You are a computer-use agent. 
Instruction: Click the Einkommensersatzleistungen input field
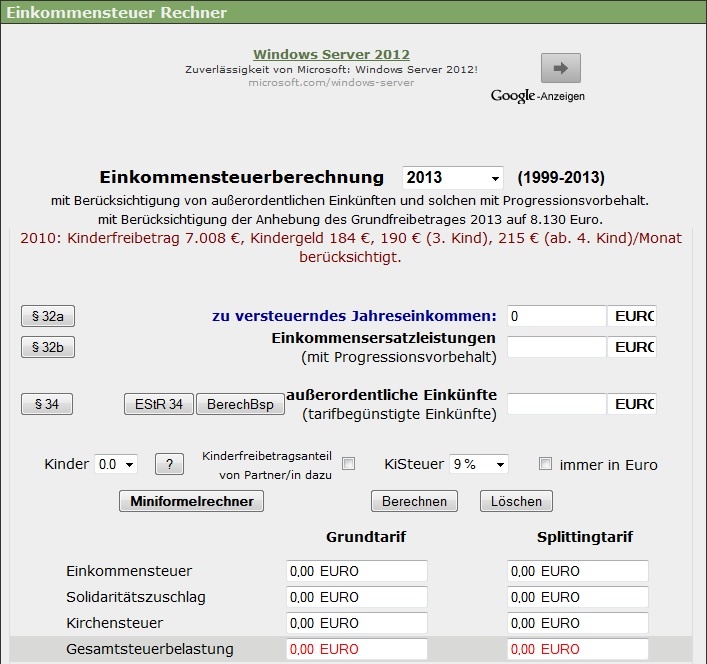[557, 347]
